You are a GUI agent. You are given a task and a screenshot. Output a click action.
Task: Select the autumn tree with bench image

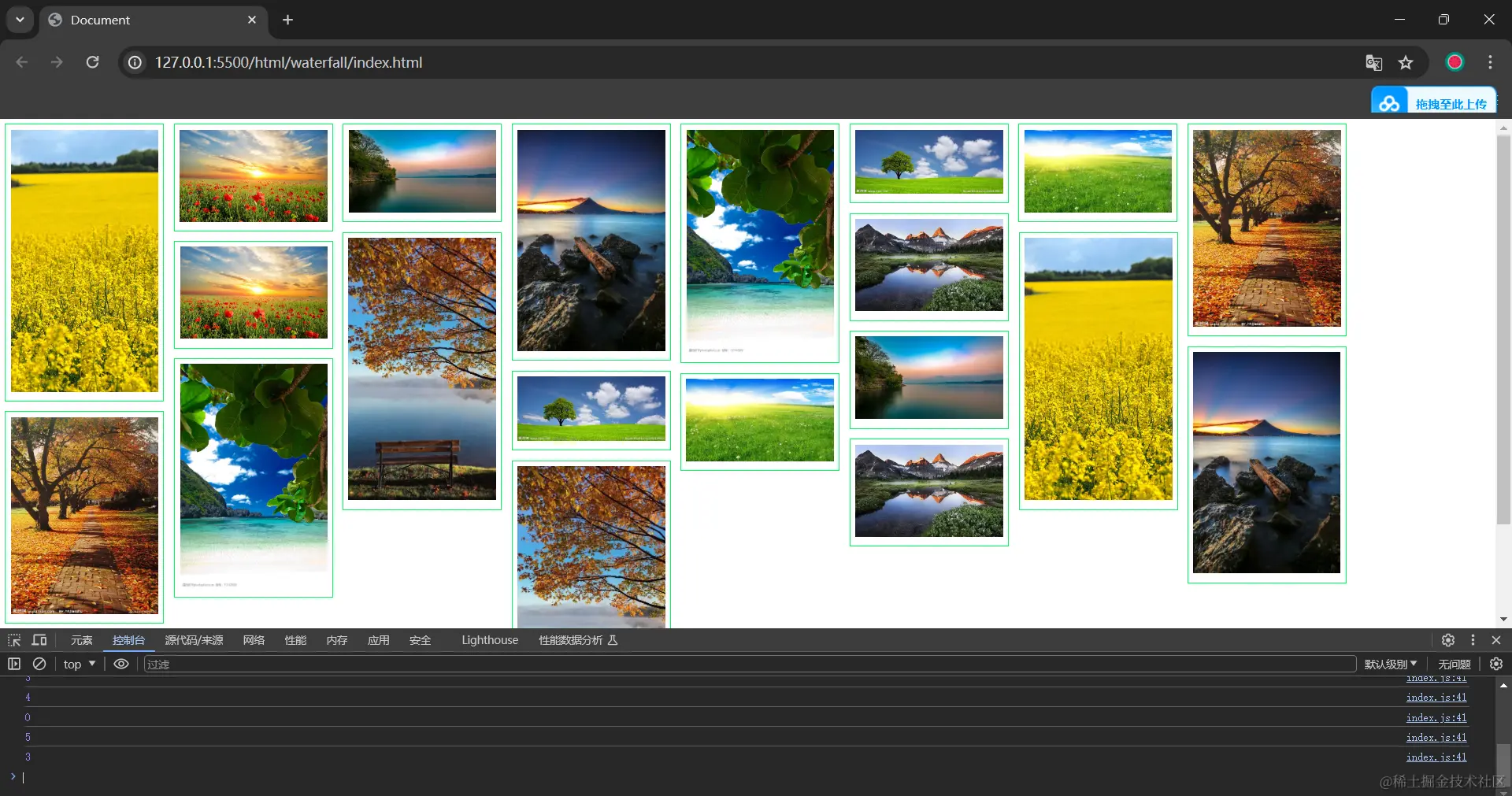422,370
